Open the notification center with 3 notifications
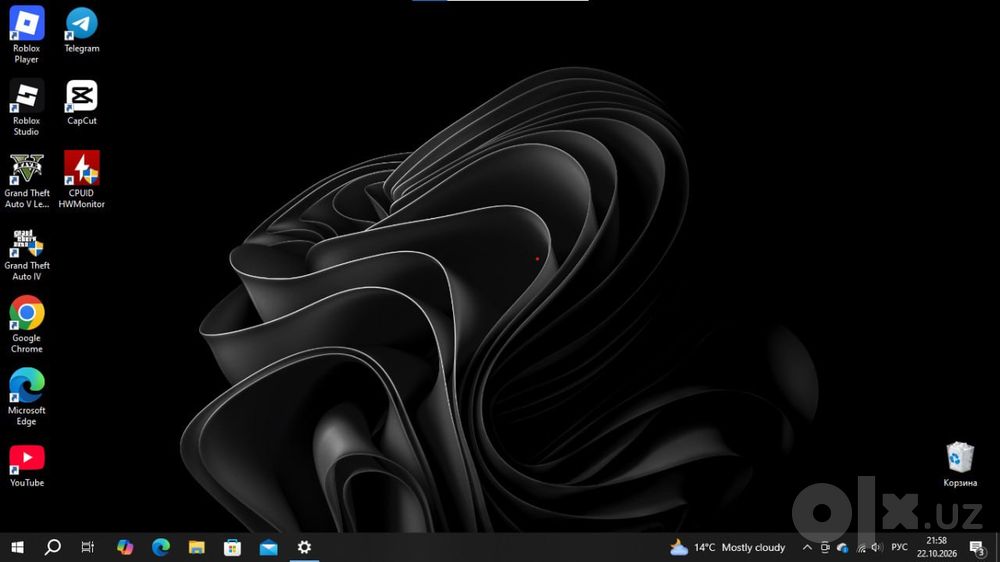1000x562 pixels. [977, 547]
